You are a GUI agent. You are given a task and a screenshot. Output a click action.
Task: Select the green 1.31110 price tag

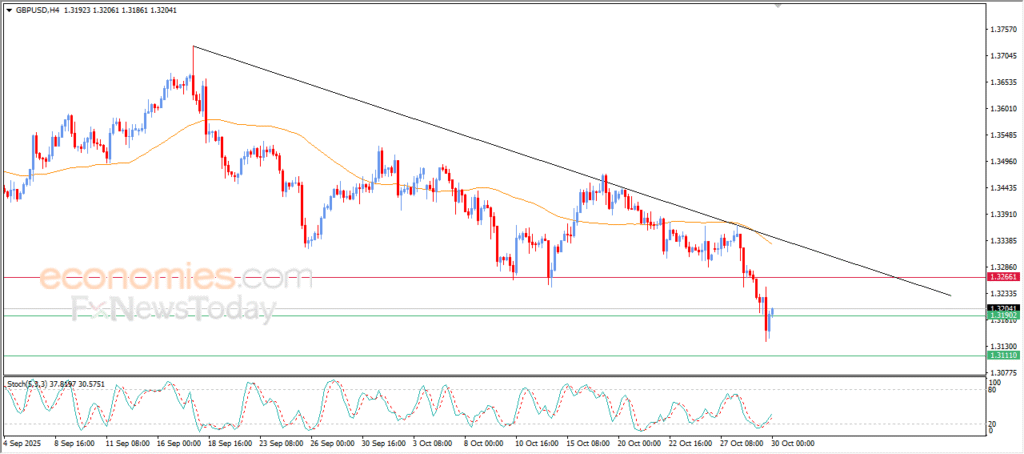[x=1001, y=355]
